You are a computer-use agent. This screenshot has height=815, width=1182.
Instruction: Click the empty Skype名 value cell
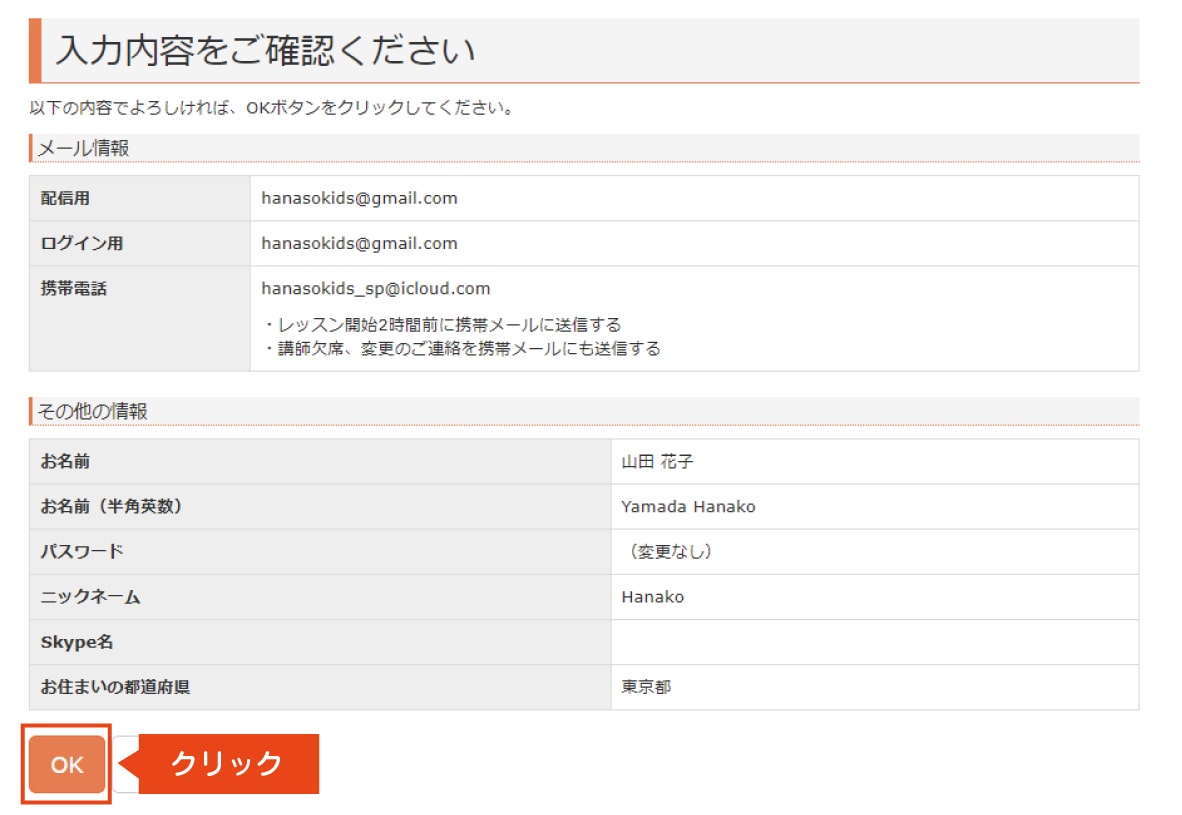(874, 642)
